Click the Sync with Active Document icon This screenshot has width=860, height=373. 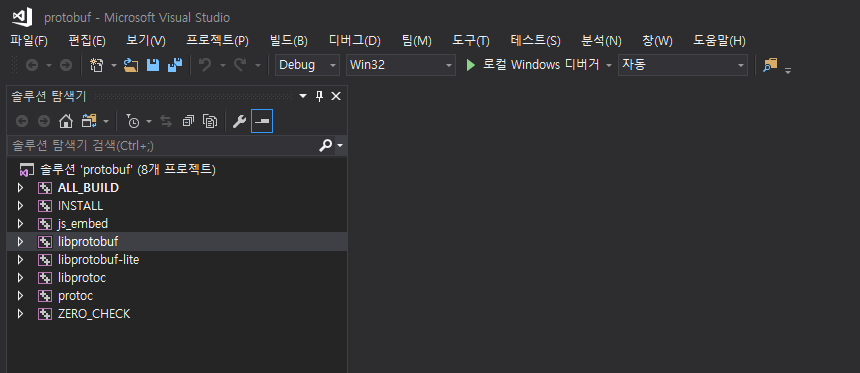pyautogui.click(x=166, y=121)
